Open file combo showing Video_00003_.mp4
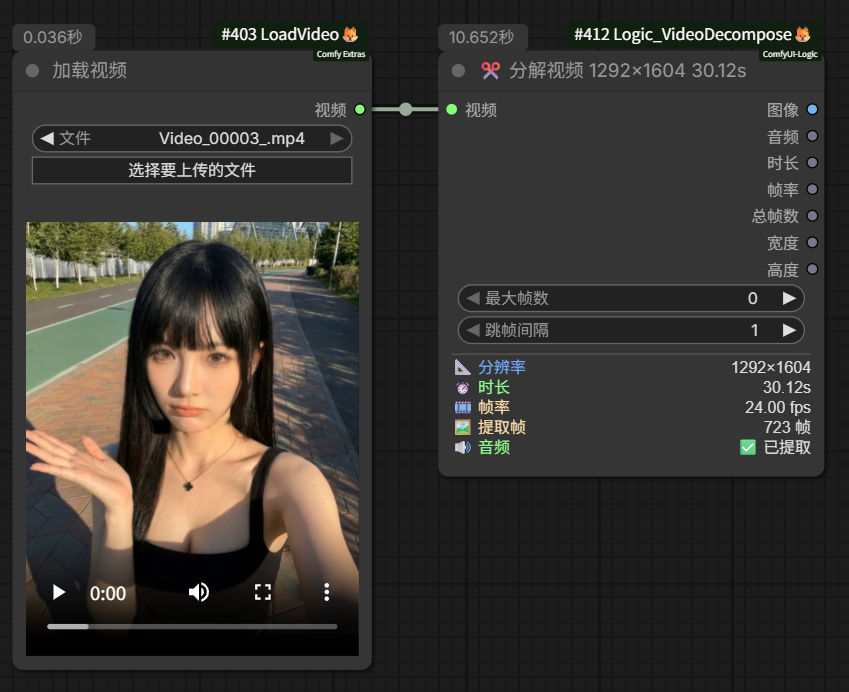Screen dimensions: 849x692 point(192,139)
